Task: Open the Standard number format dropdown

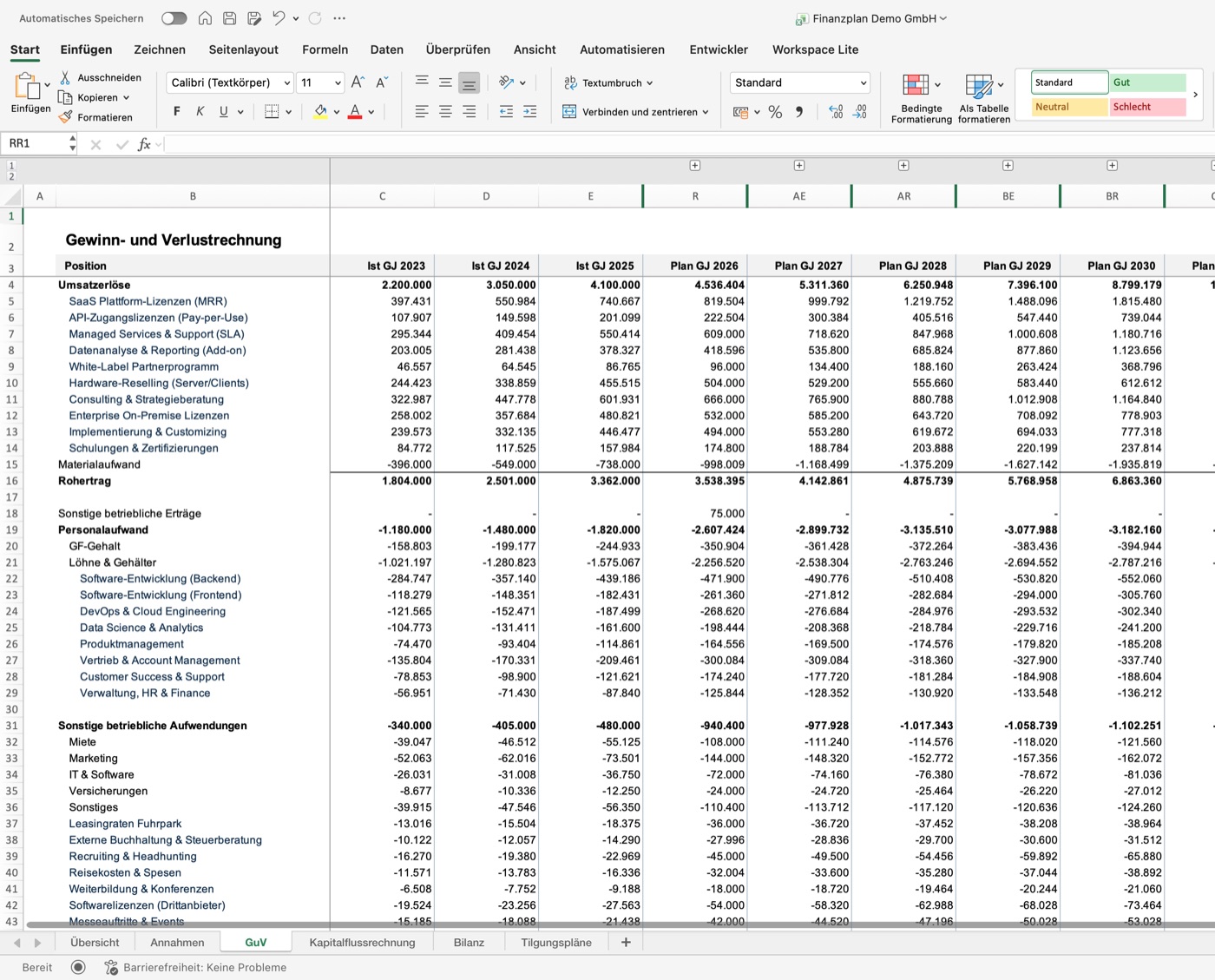Action: 799,82
